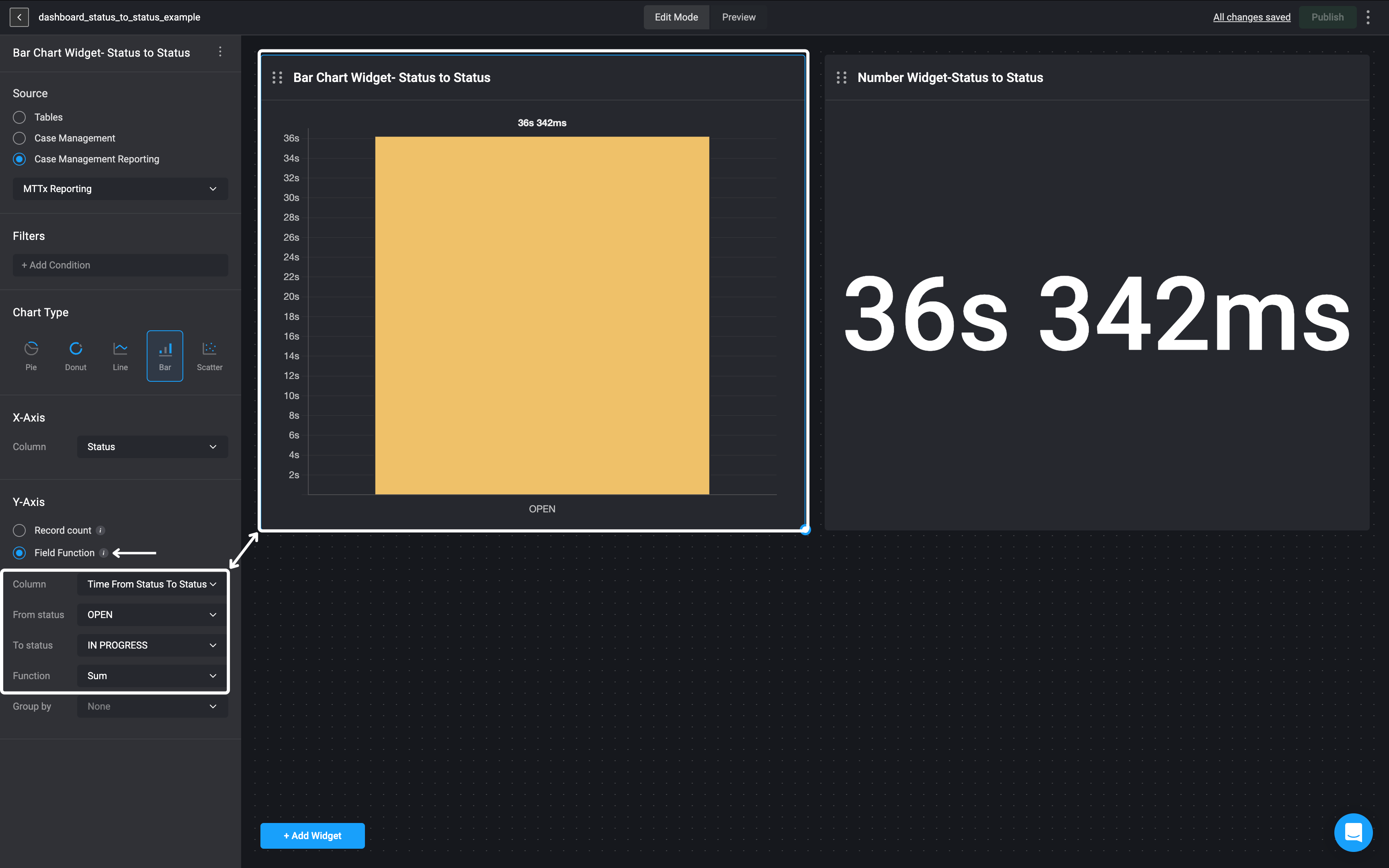Click the Number Widget 36s 342ms value
The height and width of the screenshot is (868, 1389).
(x=1096, y=315)
